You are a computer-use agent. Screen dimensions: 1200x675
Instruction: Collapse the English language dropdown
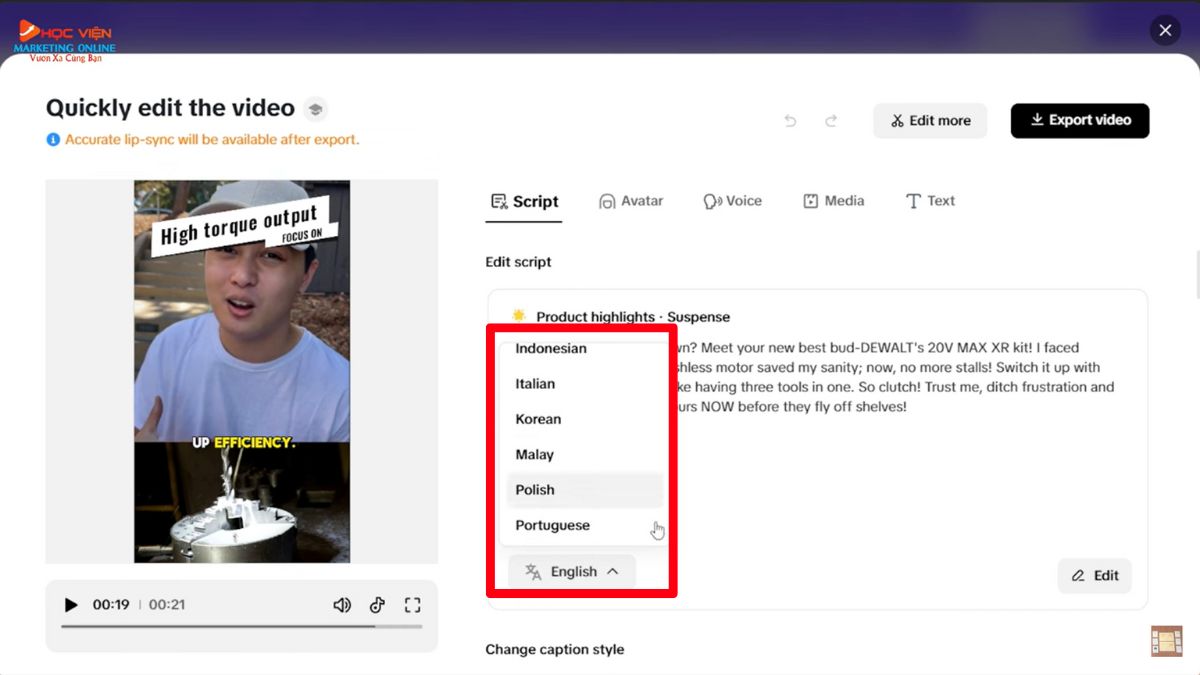572,572
